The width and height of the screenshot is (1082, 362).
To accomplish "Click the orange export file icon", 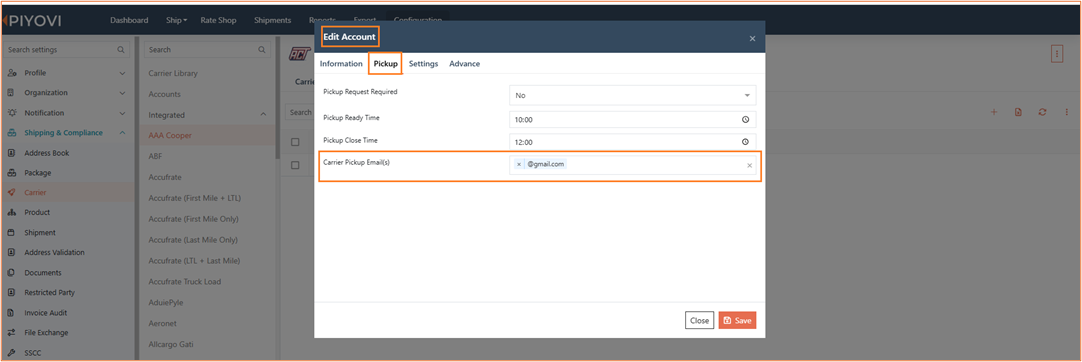I will pos(1019,112).
